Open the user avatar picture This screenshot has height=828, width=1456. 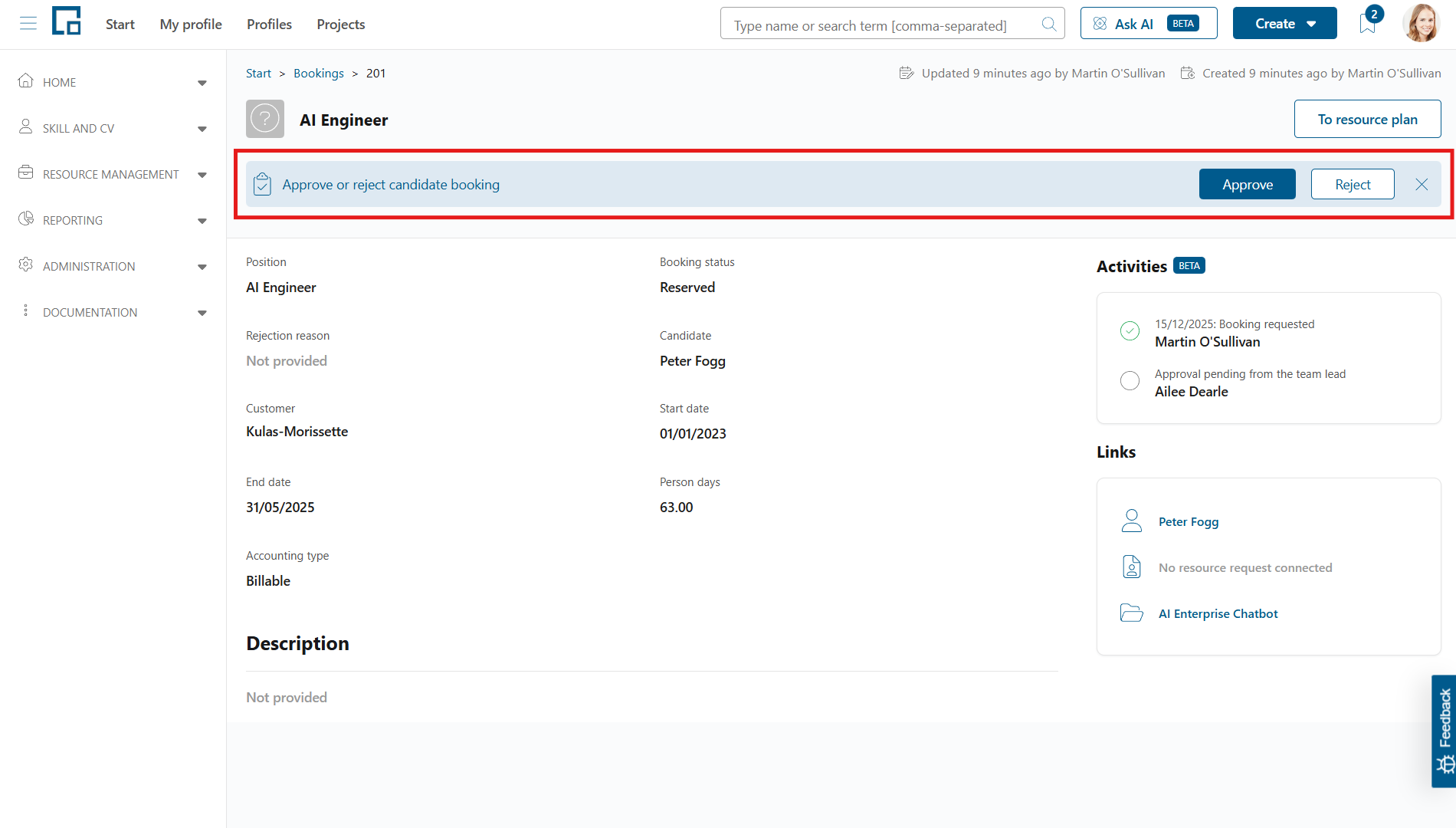[x=1421, y=23]
